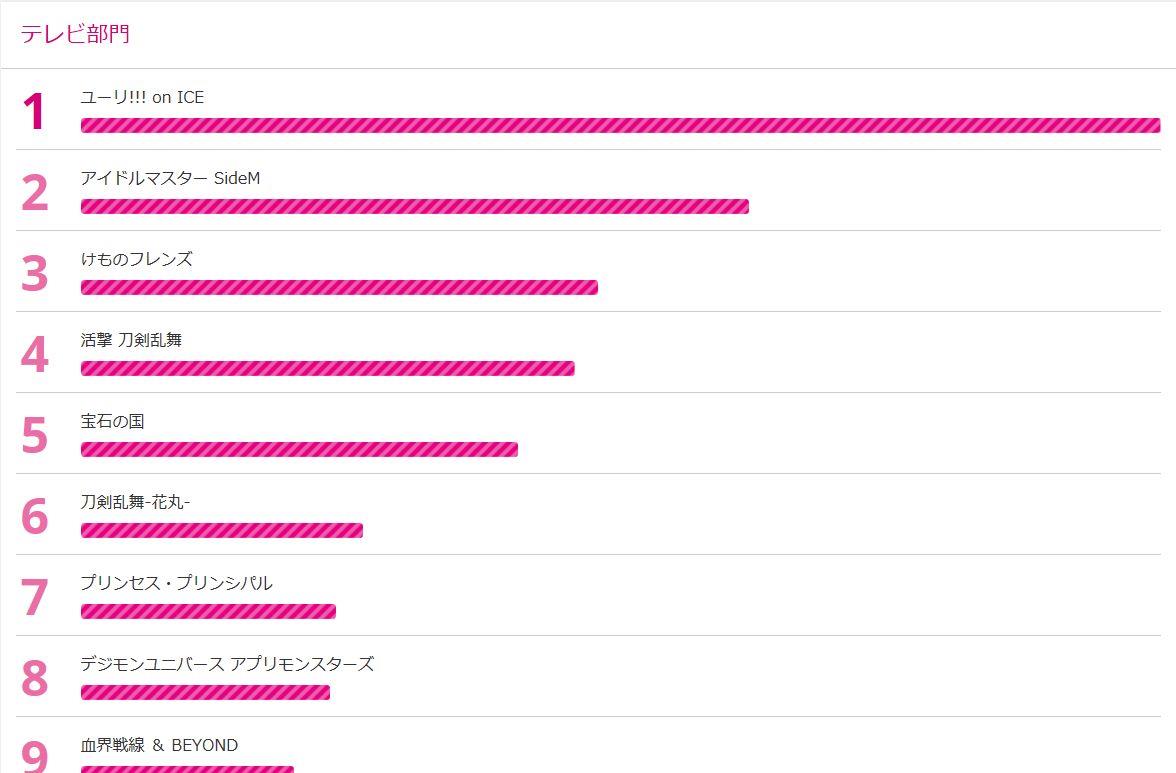Click the rank 3 number
Viewport: 1176px width, 773px height.
click(34, 274)
